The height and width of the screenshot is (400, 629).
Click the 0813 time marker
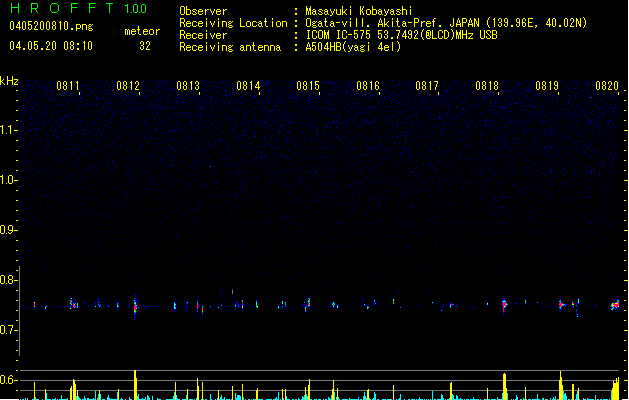[x=188, y=86]
